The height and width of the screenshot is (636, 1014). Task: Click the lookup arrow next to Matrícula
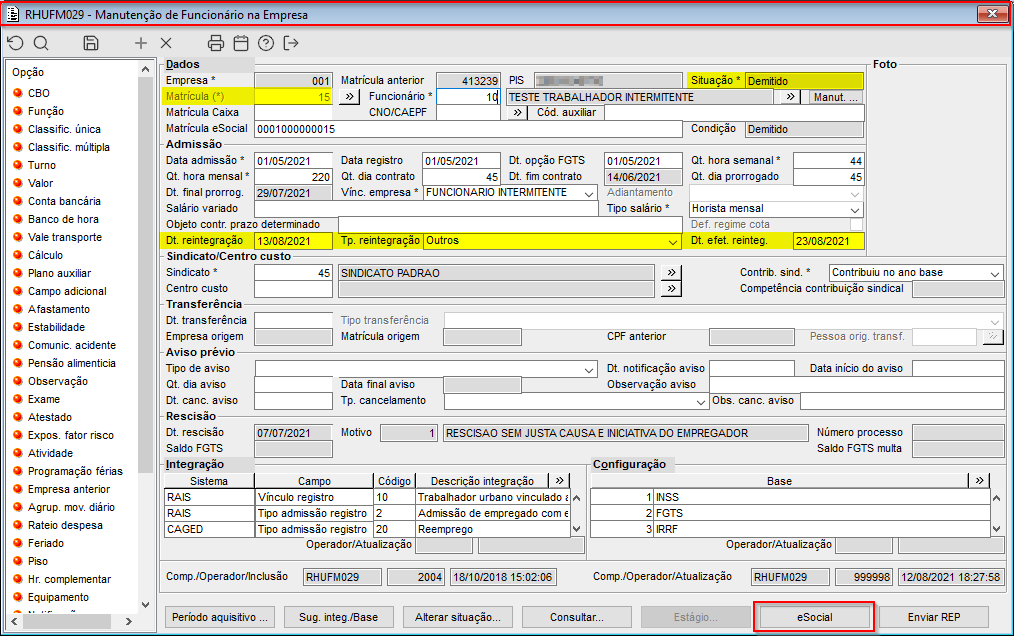click(349, 96)
